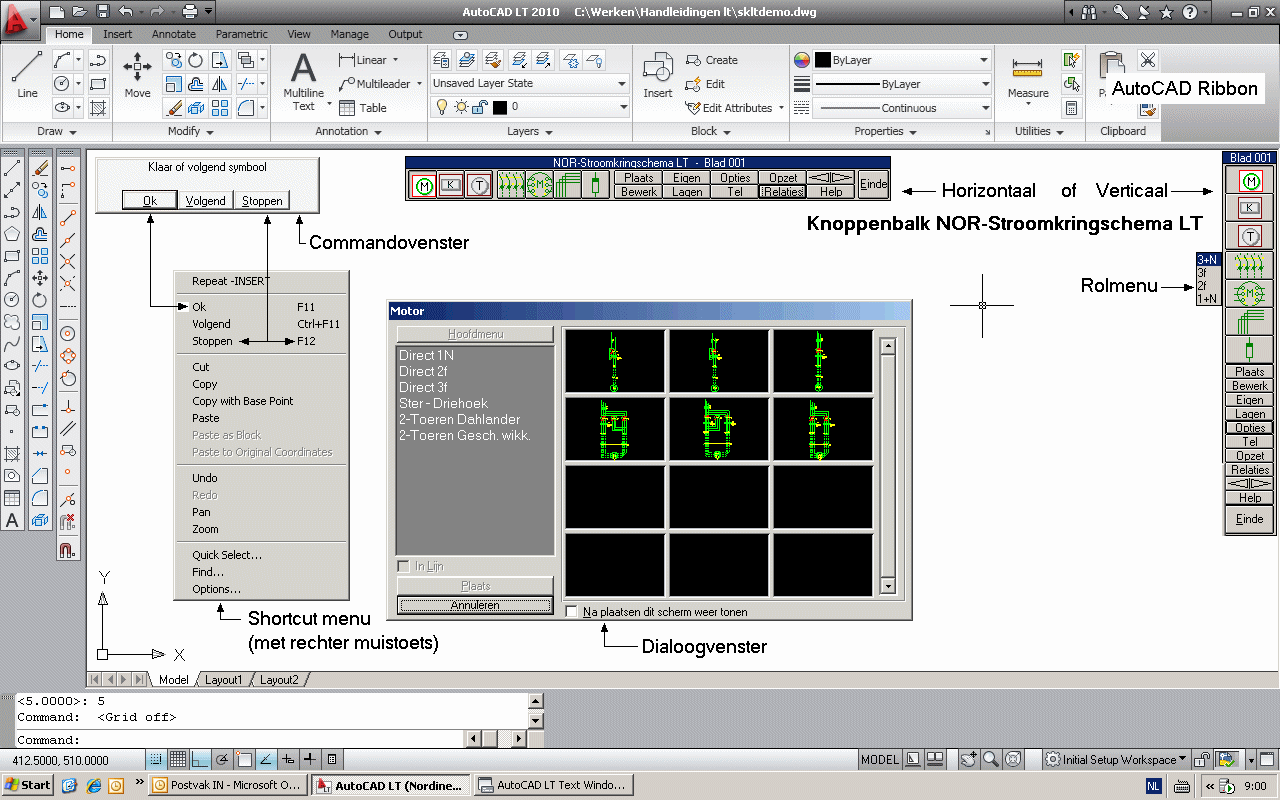Toggle Polar tracking in the status bar
Screen dimensions: 1280x800
coord(222,759)
